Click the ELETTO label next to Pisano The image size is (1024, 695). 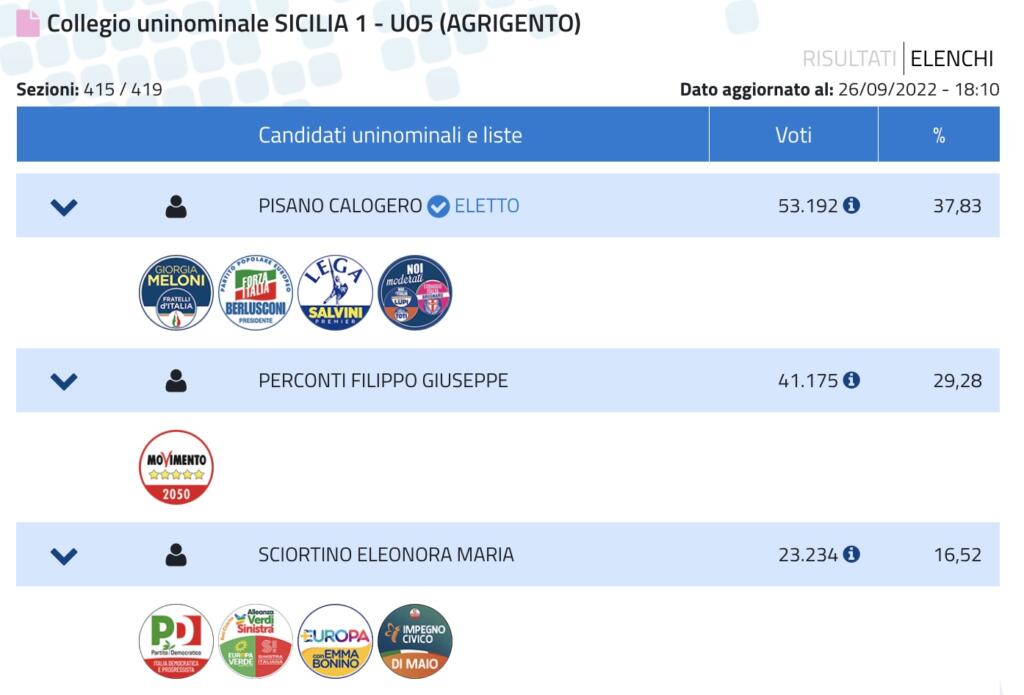coord(486,206)
